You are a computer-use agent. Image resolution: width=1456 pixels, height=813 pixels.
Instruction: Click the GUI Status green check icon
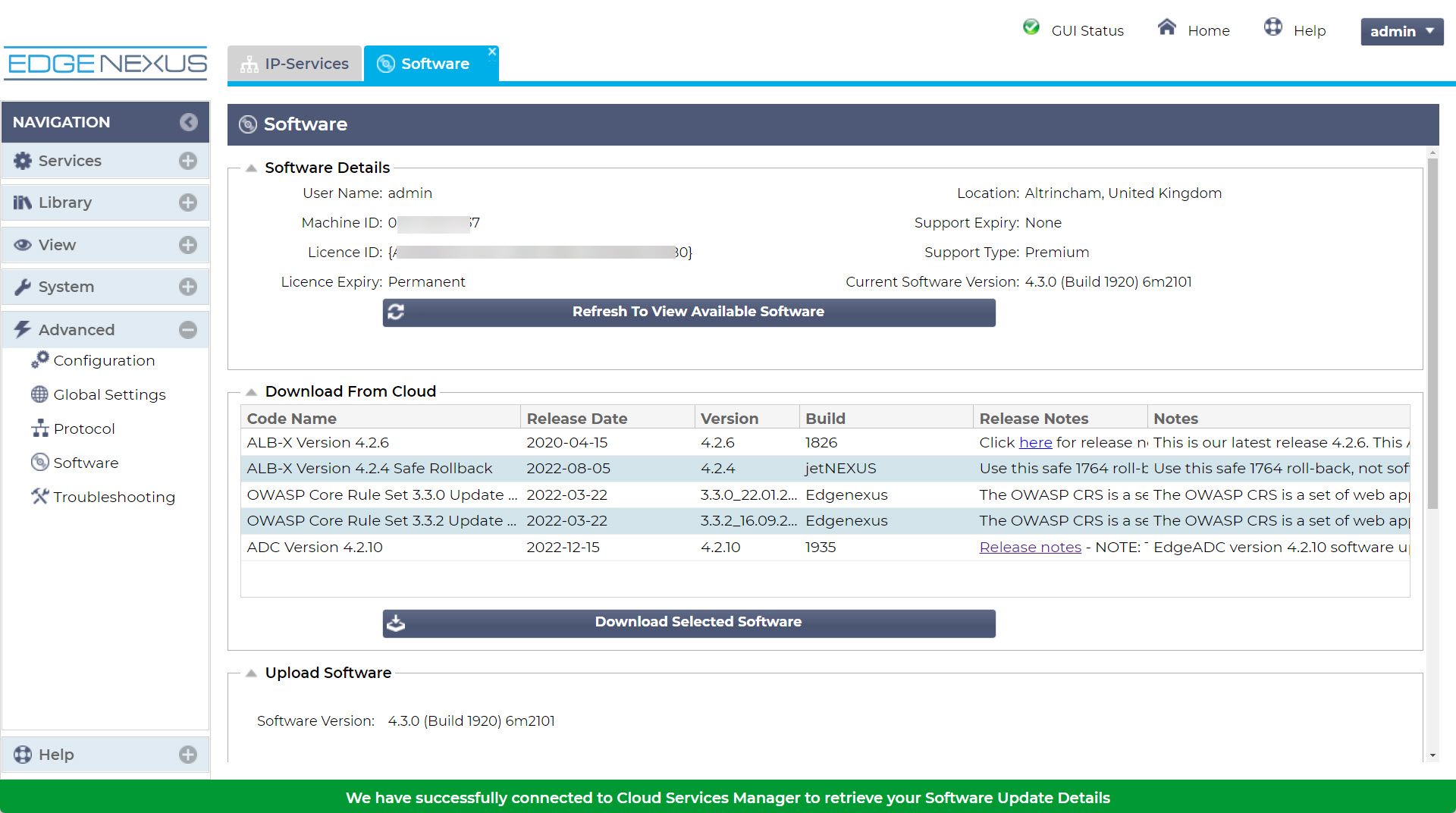coord(1031,27)
